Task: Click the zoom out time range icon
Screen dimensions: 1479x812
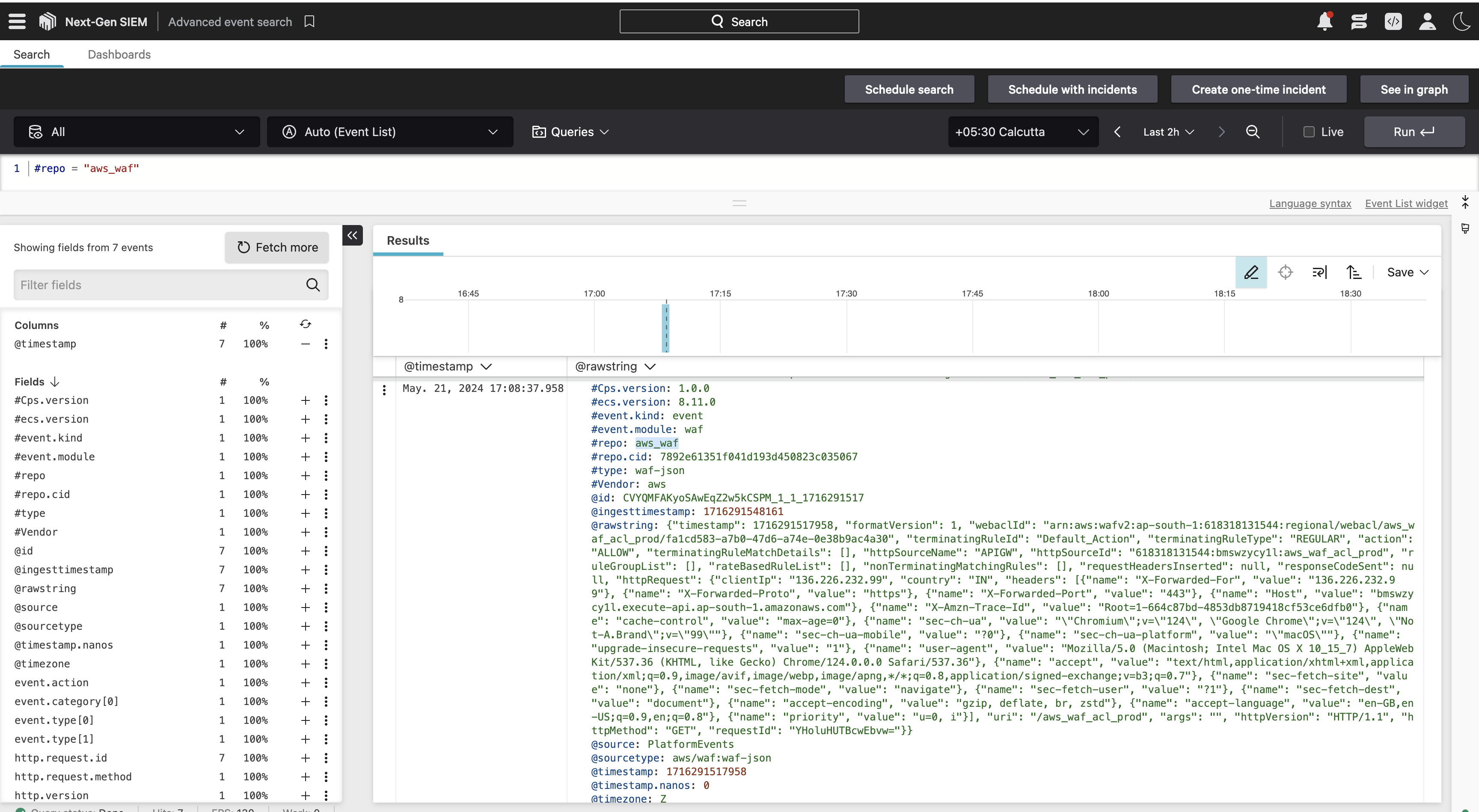Action: [1252, 132]
